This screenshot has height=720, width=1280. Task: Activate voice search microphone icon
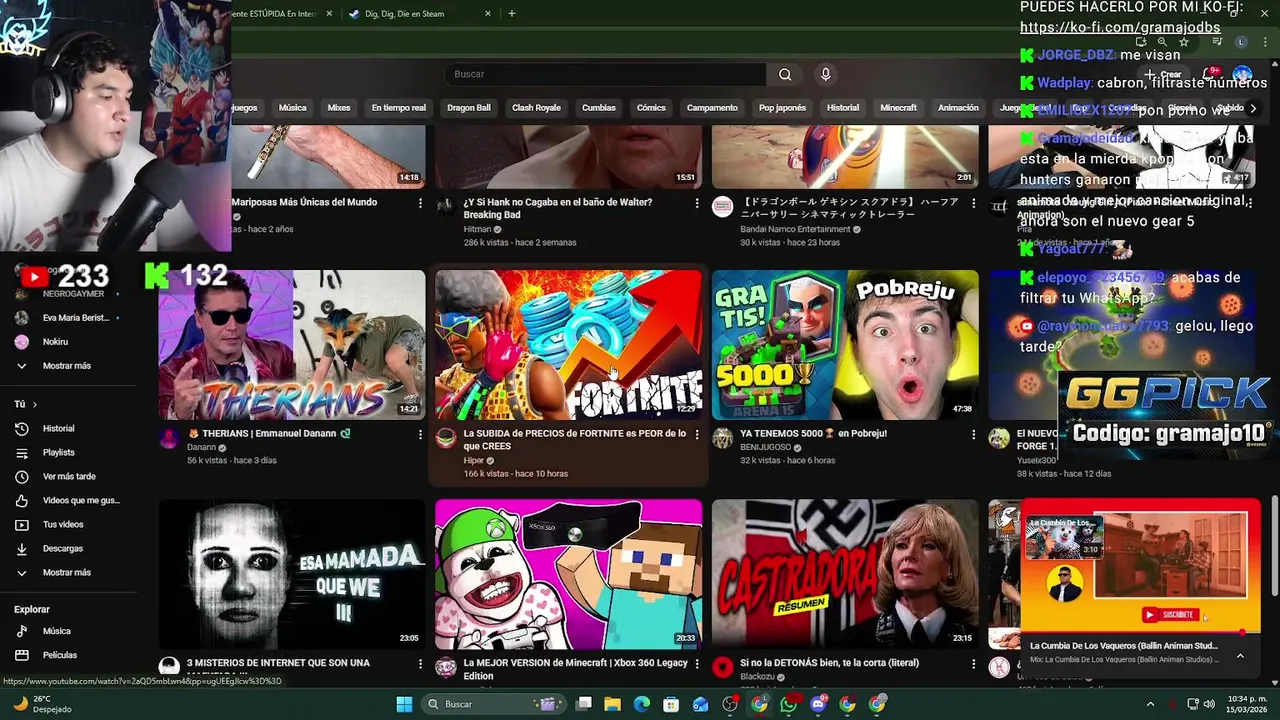click(825, 74)
